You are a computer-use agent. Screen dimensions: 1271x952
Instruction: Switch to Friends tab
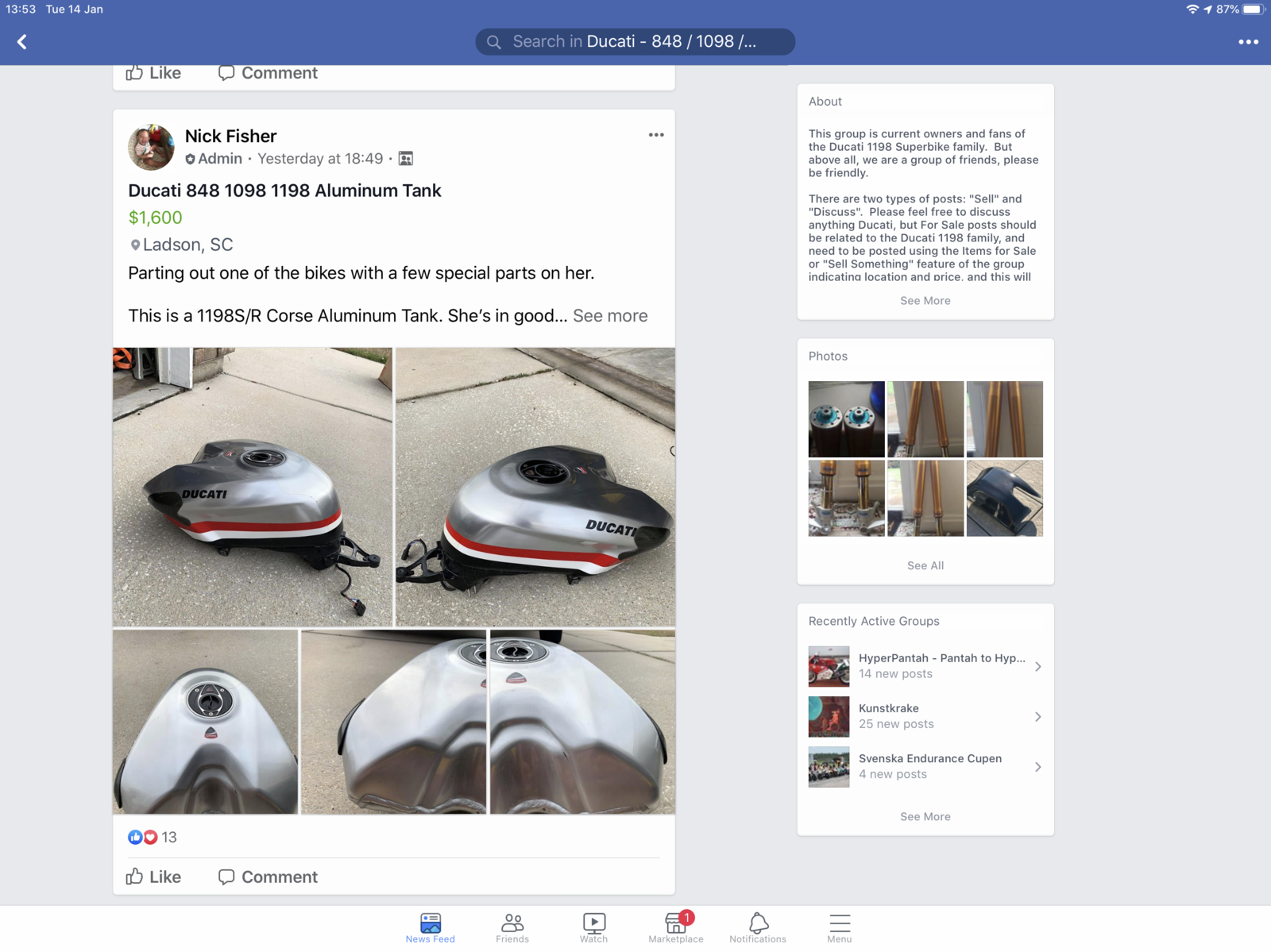[x=512, y=927]
